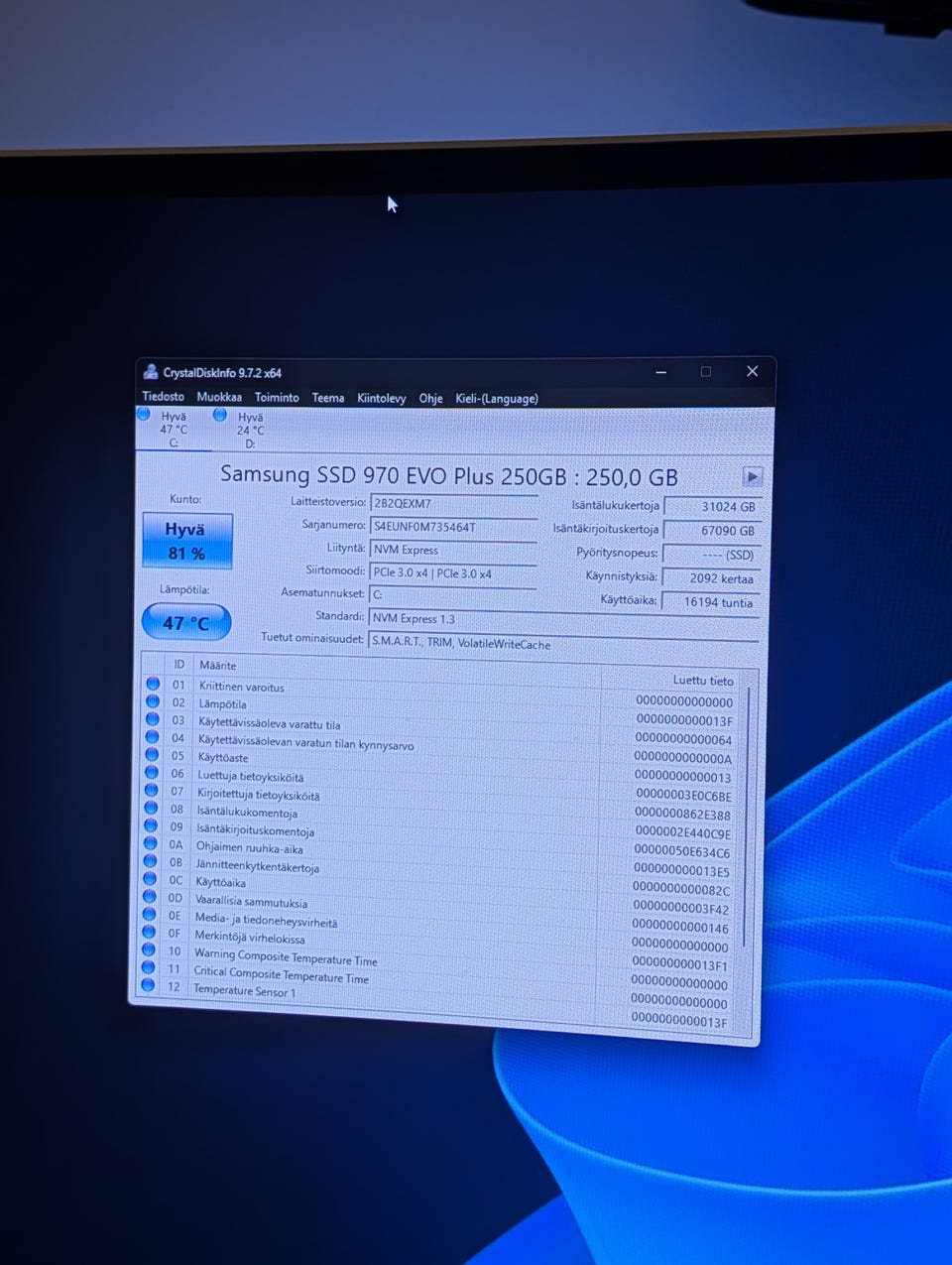Click the S.M.A.R.T., TRIM features field
Screen dimensions: 952x1265
point(563,643)
